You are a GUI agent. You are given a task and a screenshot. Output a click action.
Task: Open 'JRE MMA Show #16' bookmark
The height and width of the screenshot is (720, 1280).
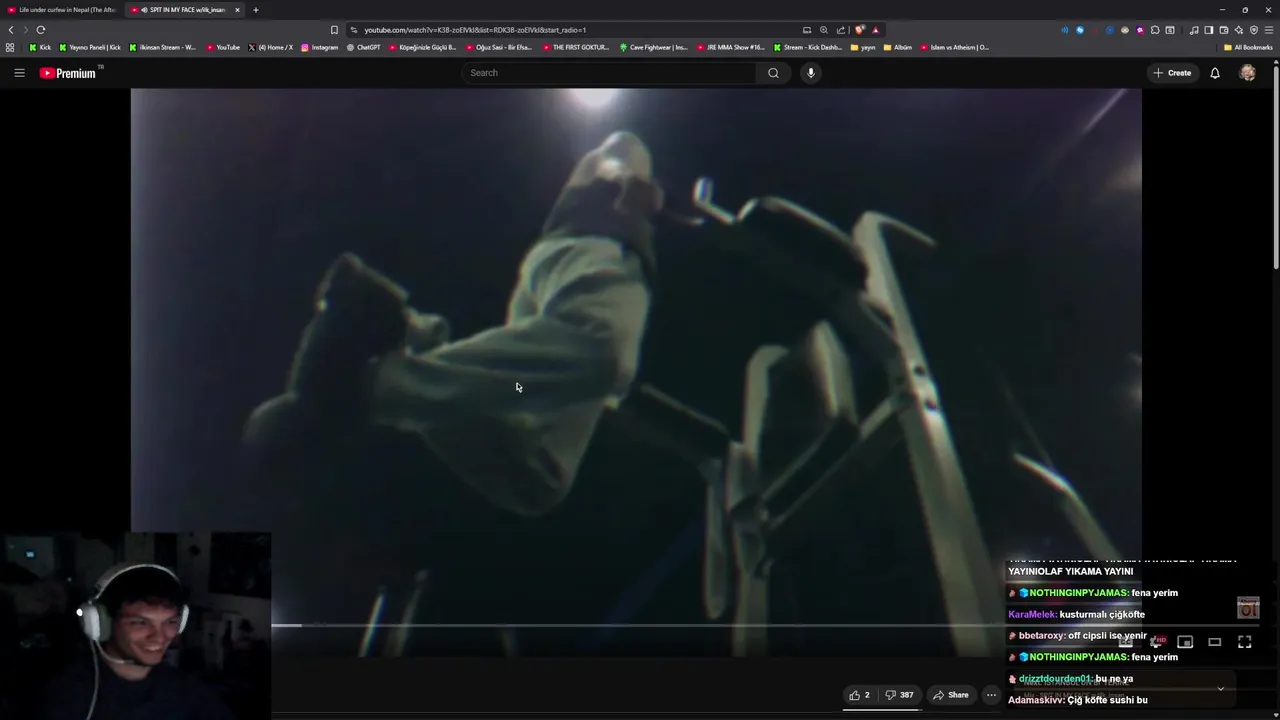click(730, 47)
